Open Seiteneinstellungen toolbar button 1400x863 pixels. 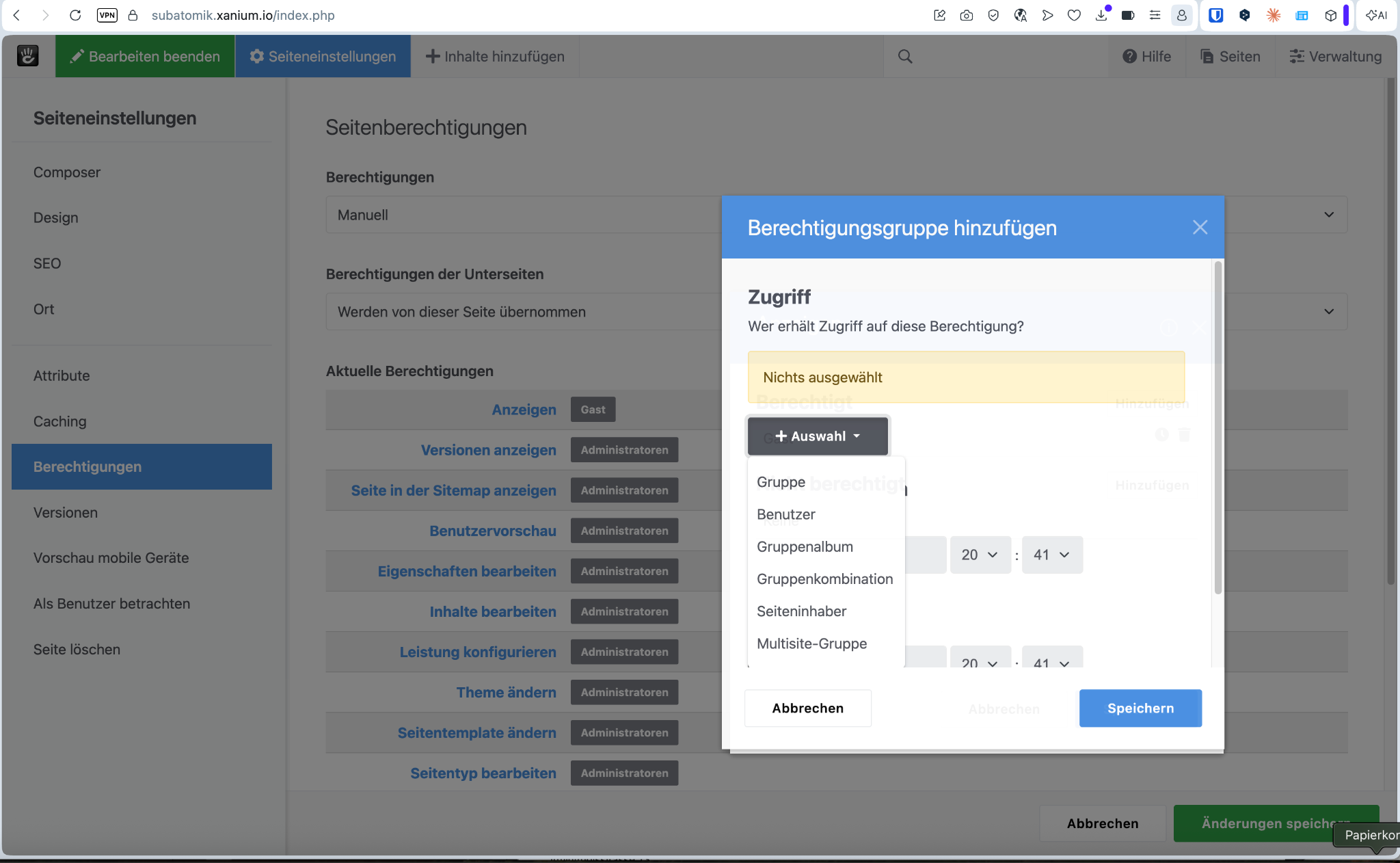323,56
